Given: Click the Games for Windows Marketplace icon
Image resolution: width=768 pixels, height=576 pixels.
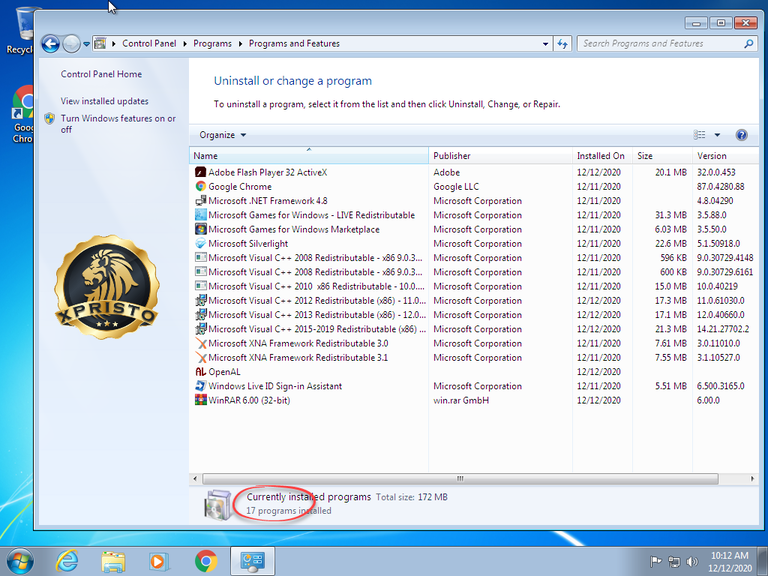Looking at the screenshot, I should (x=200, y=229).
